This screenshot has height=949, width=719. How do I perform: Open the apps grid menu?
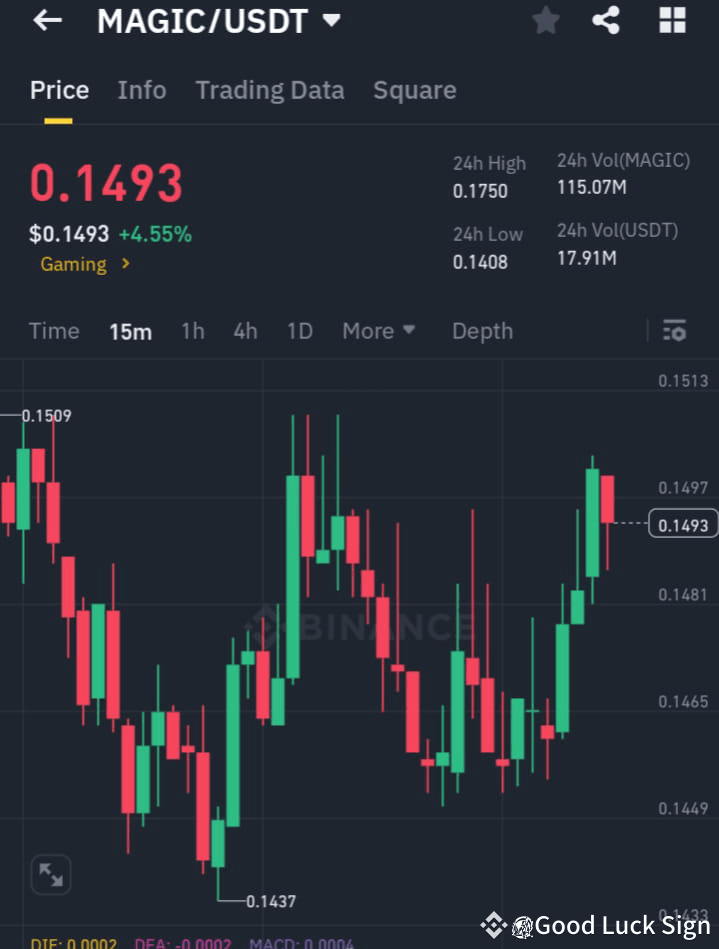click(x=671, y=20)
